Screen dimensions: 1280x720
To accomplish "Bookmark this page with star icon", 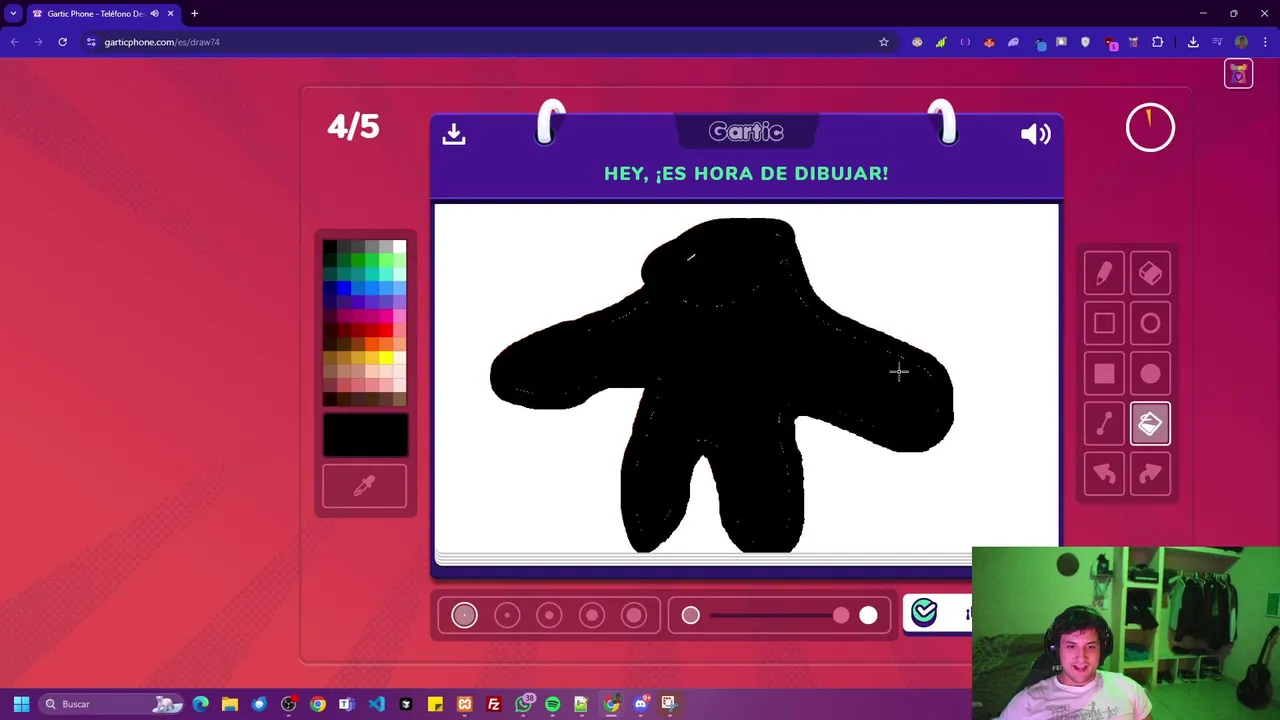I will [x=884, y=42].
